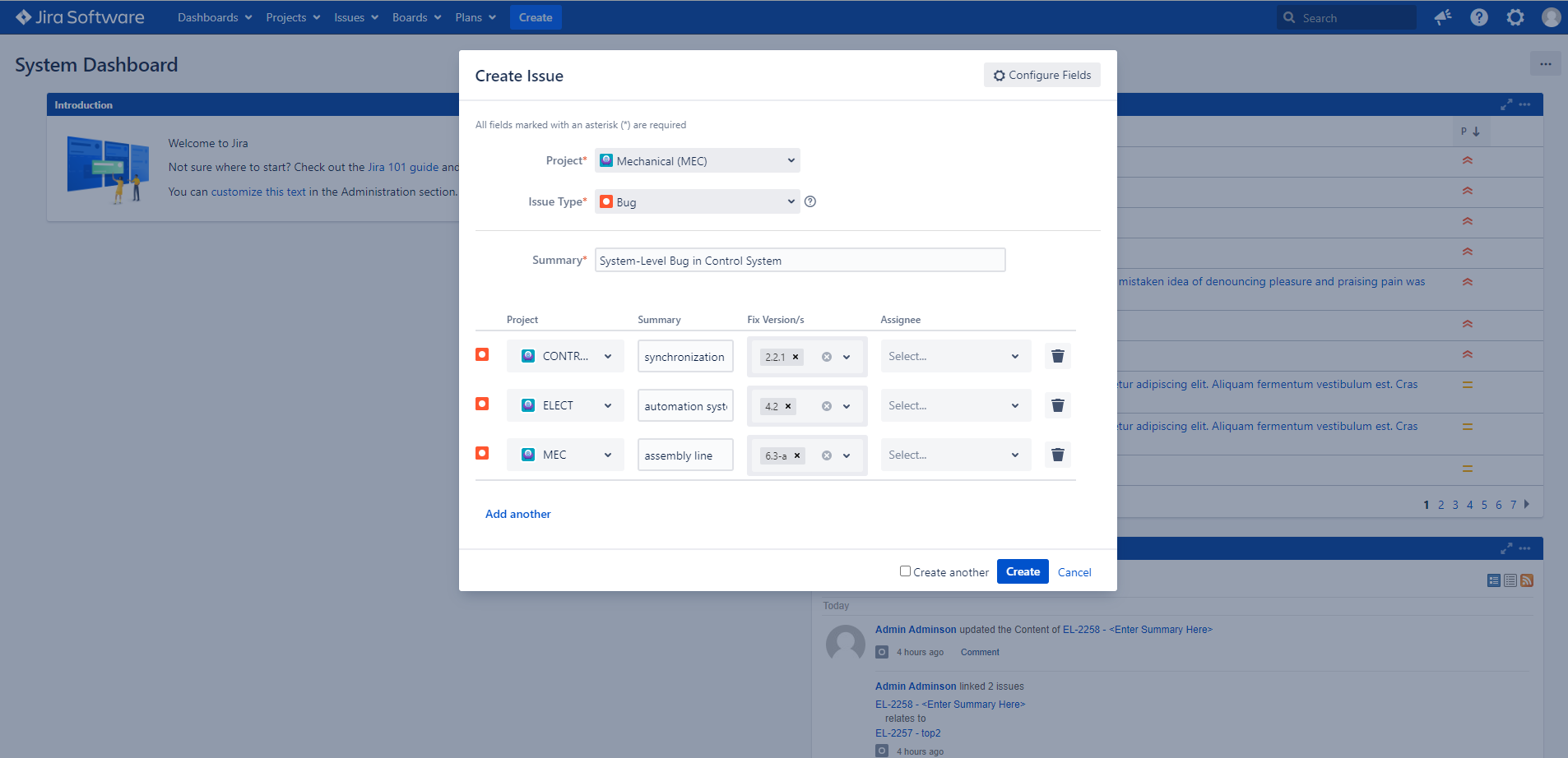Switch activity stream to list view icon
The image size is (1568, 758).
[x=1510, y=580]
